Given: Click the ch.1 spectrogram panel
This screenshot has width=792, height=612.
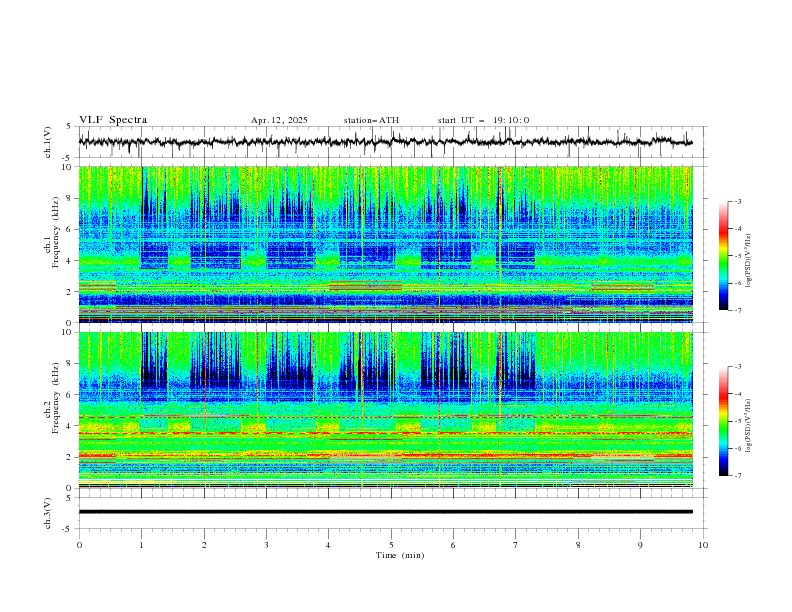Looking at the screenshot, I should [385, 244].
